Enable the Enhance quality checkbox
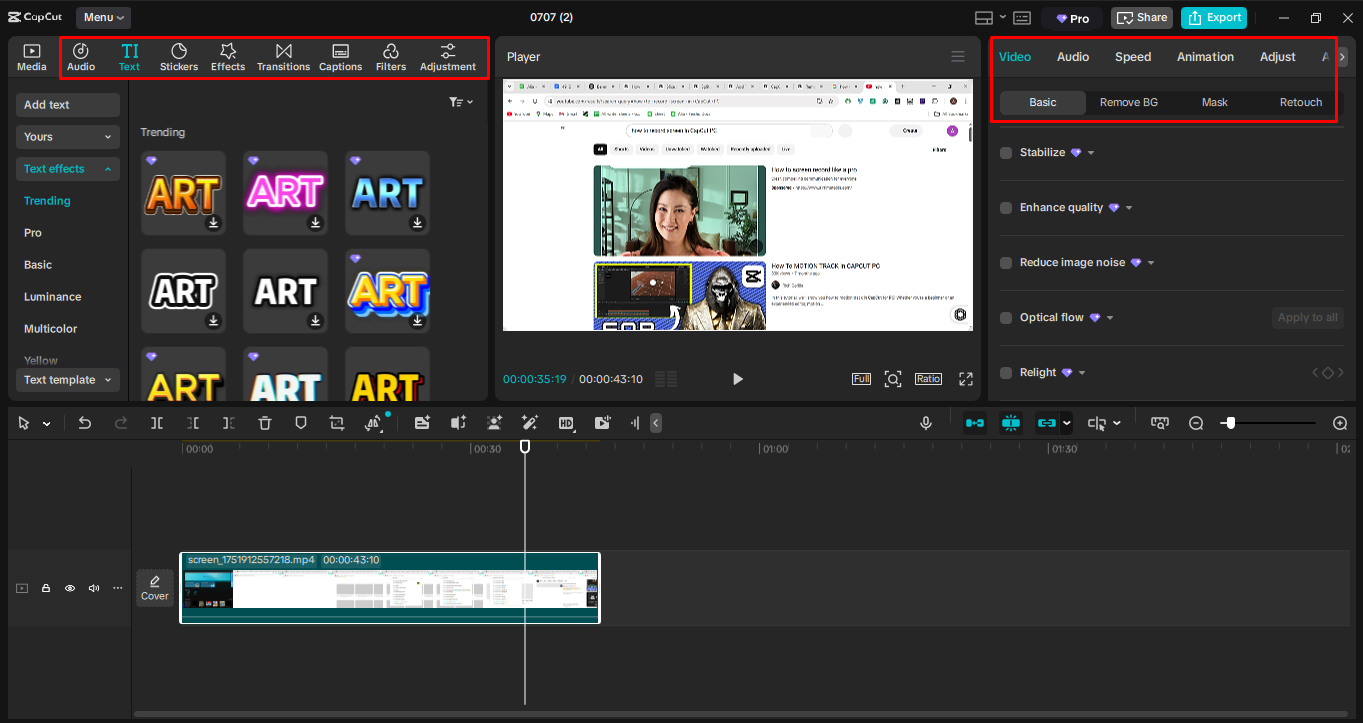 (1006, 208)
